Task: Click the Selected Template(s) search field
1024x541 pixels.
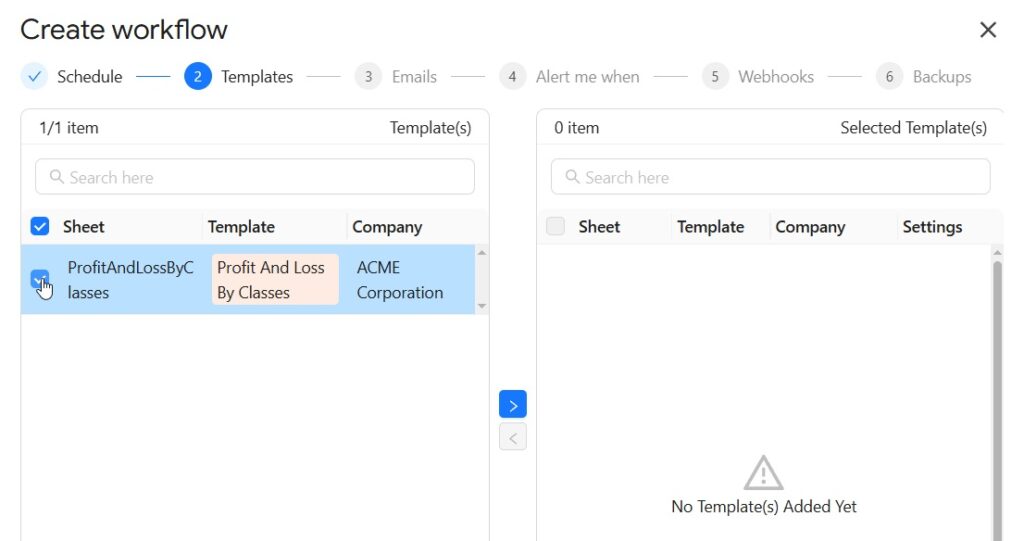Action: click(770, 177)
